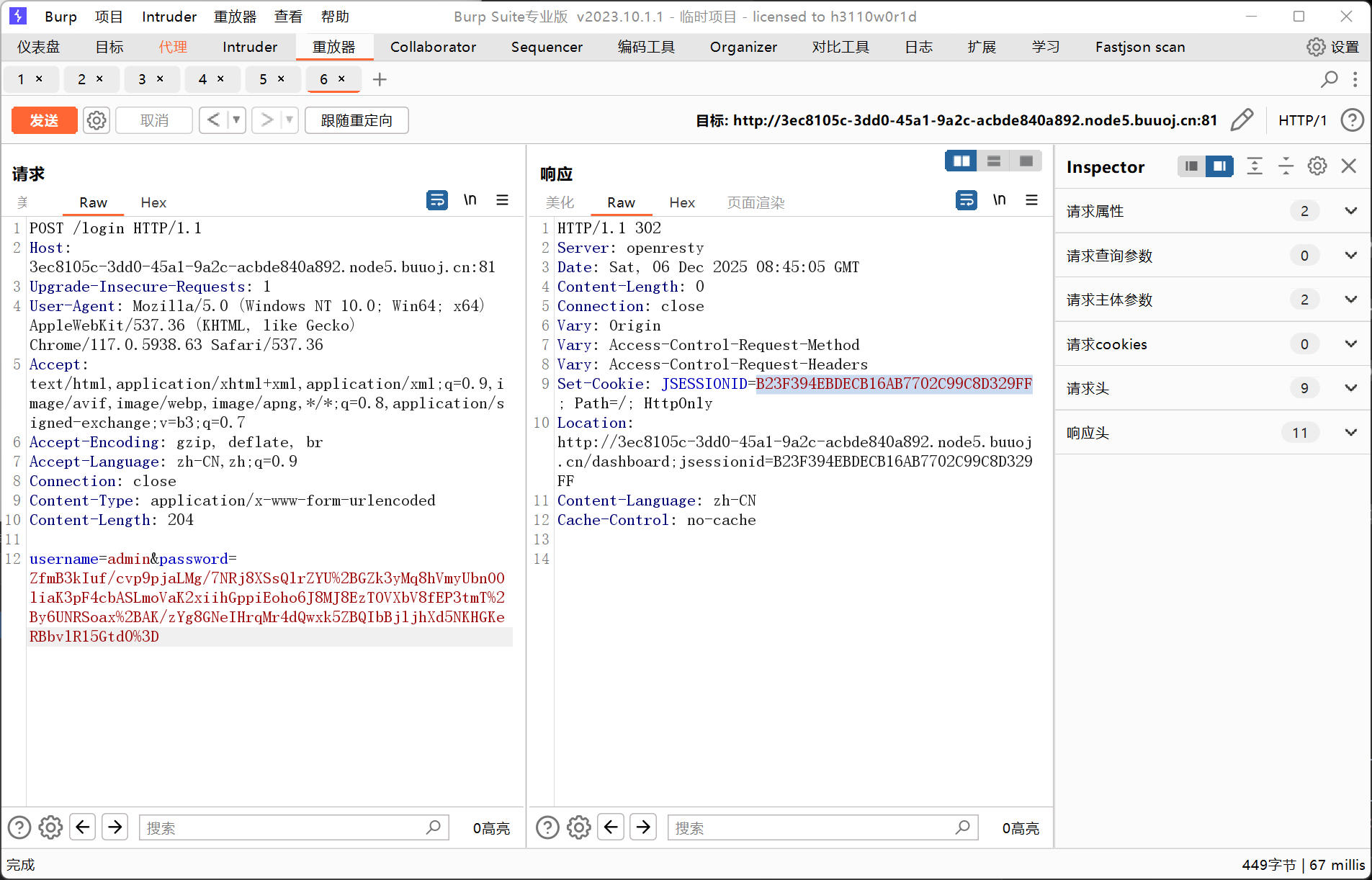Click the 取消 cancel button

click(154, 120)
